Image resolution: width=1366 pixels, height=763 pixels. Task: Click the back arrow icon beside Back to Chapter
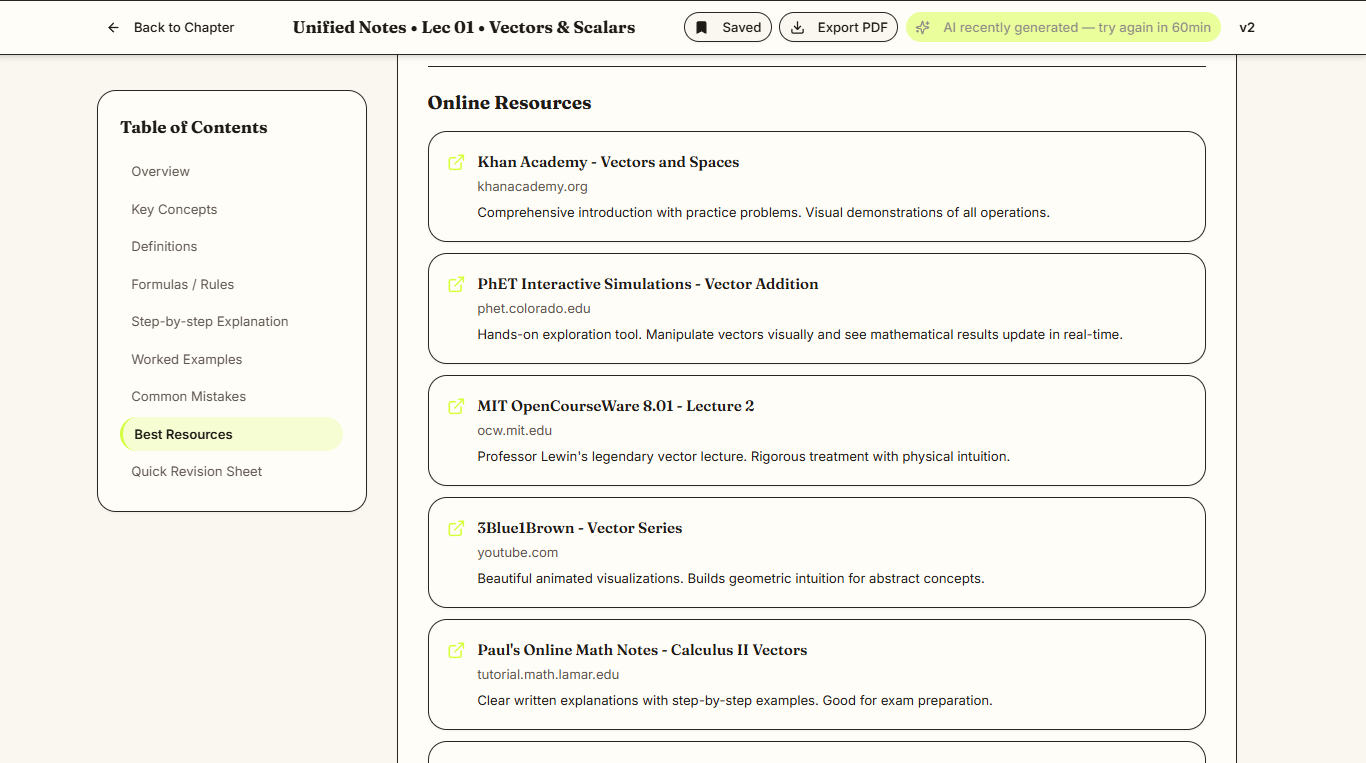[113, 28]
